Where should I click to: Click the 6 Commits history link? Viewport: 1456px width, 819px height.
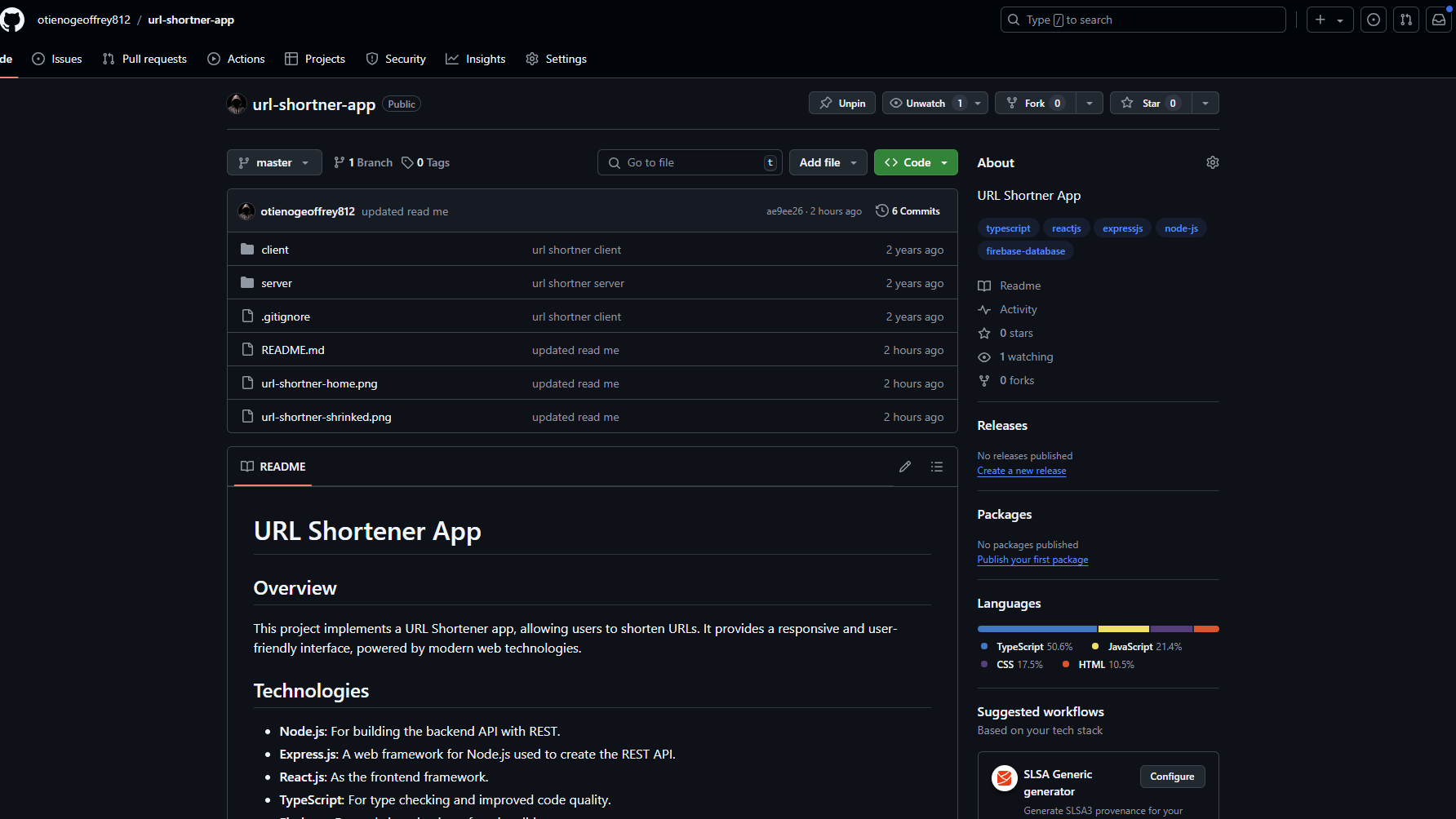(908, 211)
